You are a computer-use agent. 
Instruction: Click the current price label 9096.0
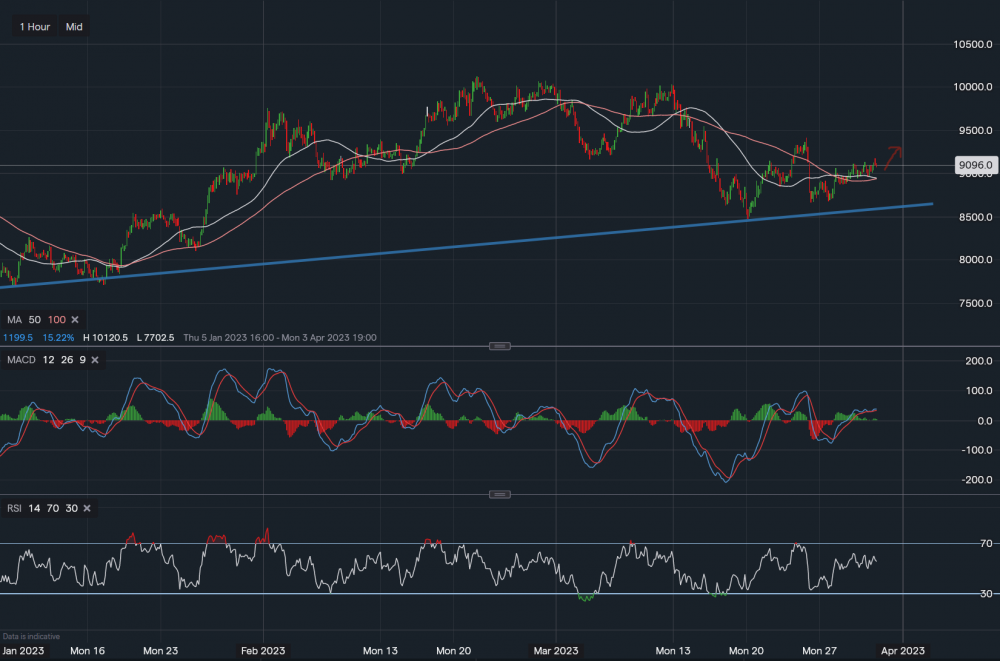946,165
